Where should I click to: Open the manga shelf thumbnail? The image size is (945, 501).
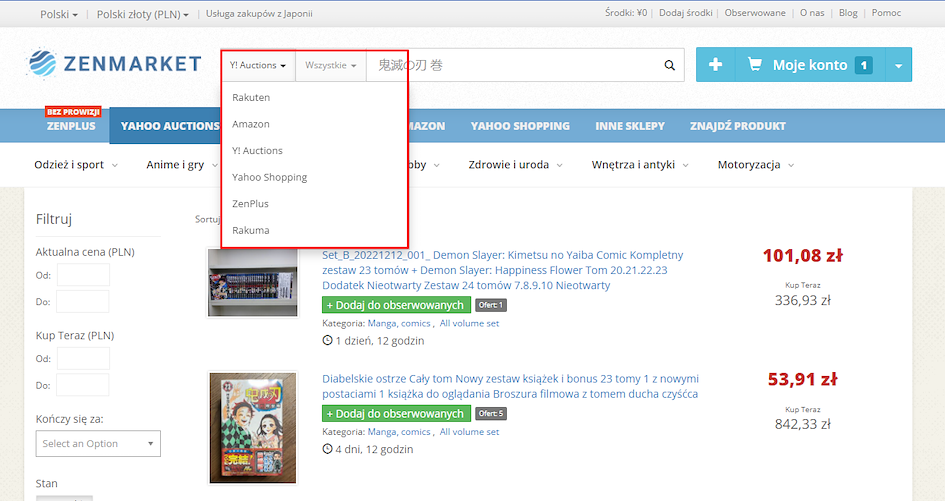(253, 282)
